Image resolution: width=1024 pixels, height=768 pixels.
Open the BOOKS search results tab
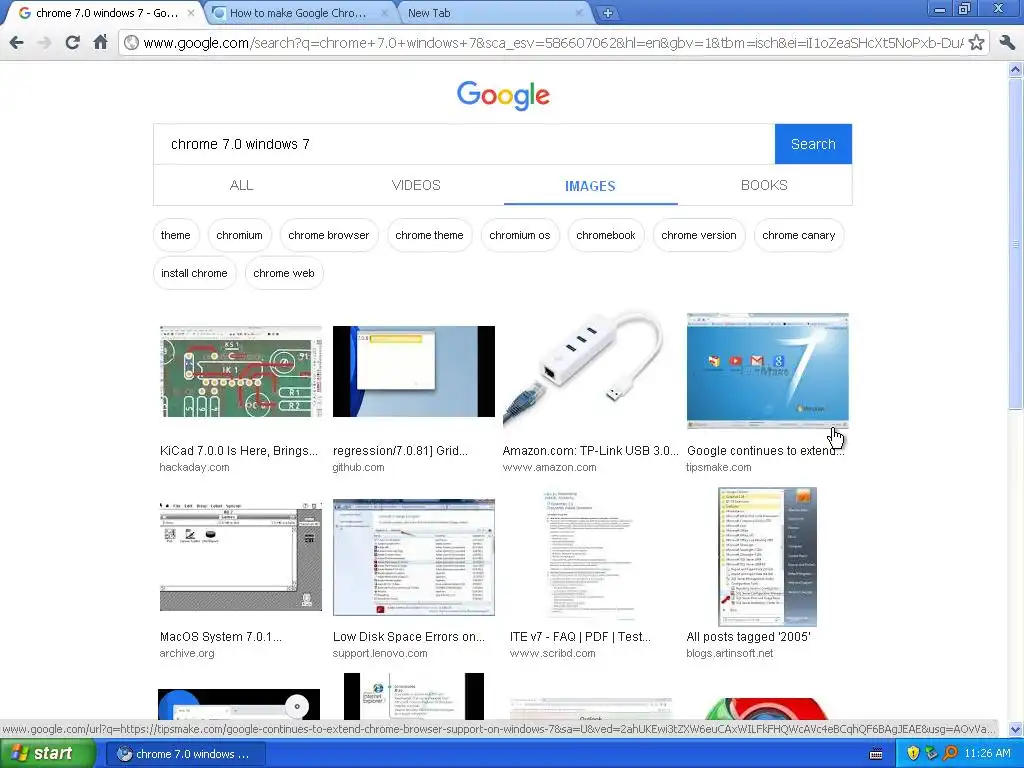point(764,185)
